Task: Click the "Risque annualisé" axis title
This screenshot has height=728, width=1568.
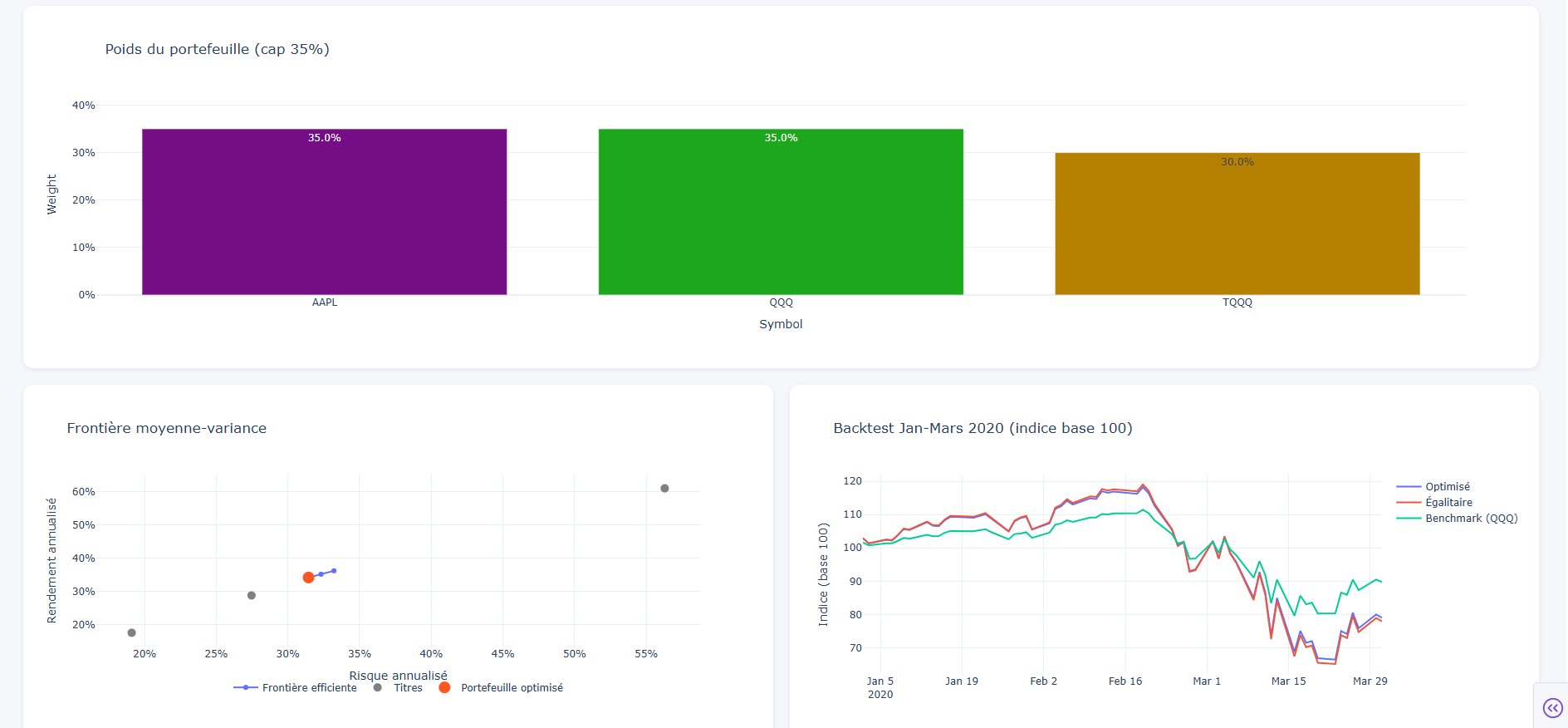Action: click(398, 676)
